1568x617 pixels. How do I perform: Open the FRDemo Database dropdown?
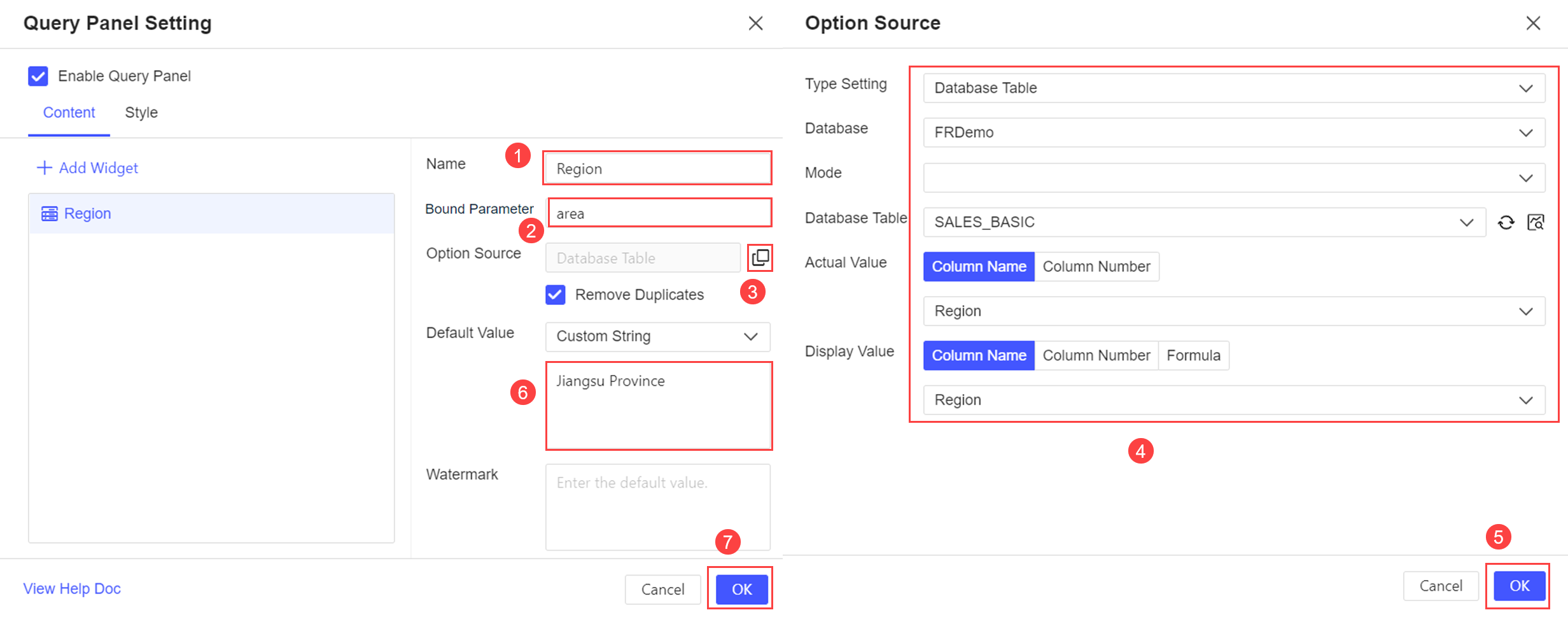(1234, 132)
